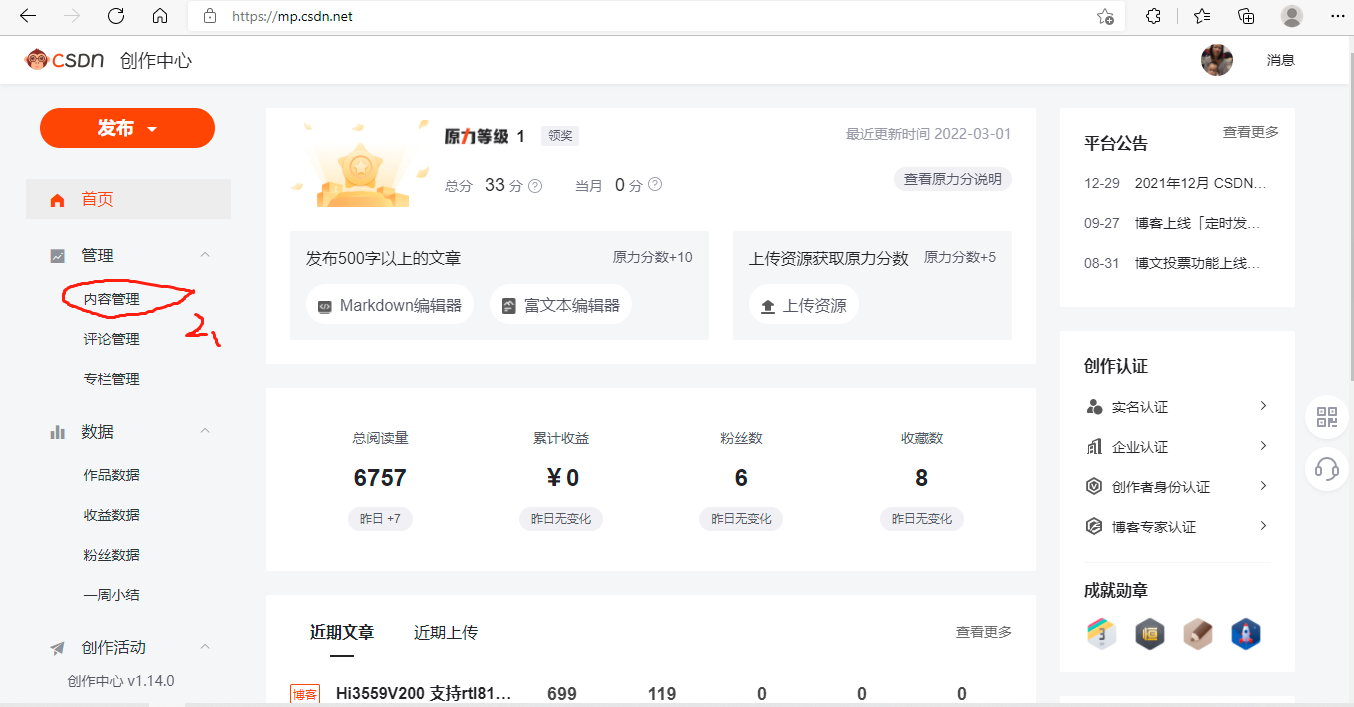Open 专栏管理 in sidebar
This screenshot has height=707, width=1354.
tap(111, 379)
